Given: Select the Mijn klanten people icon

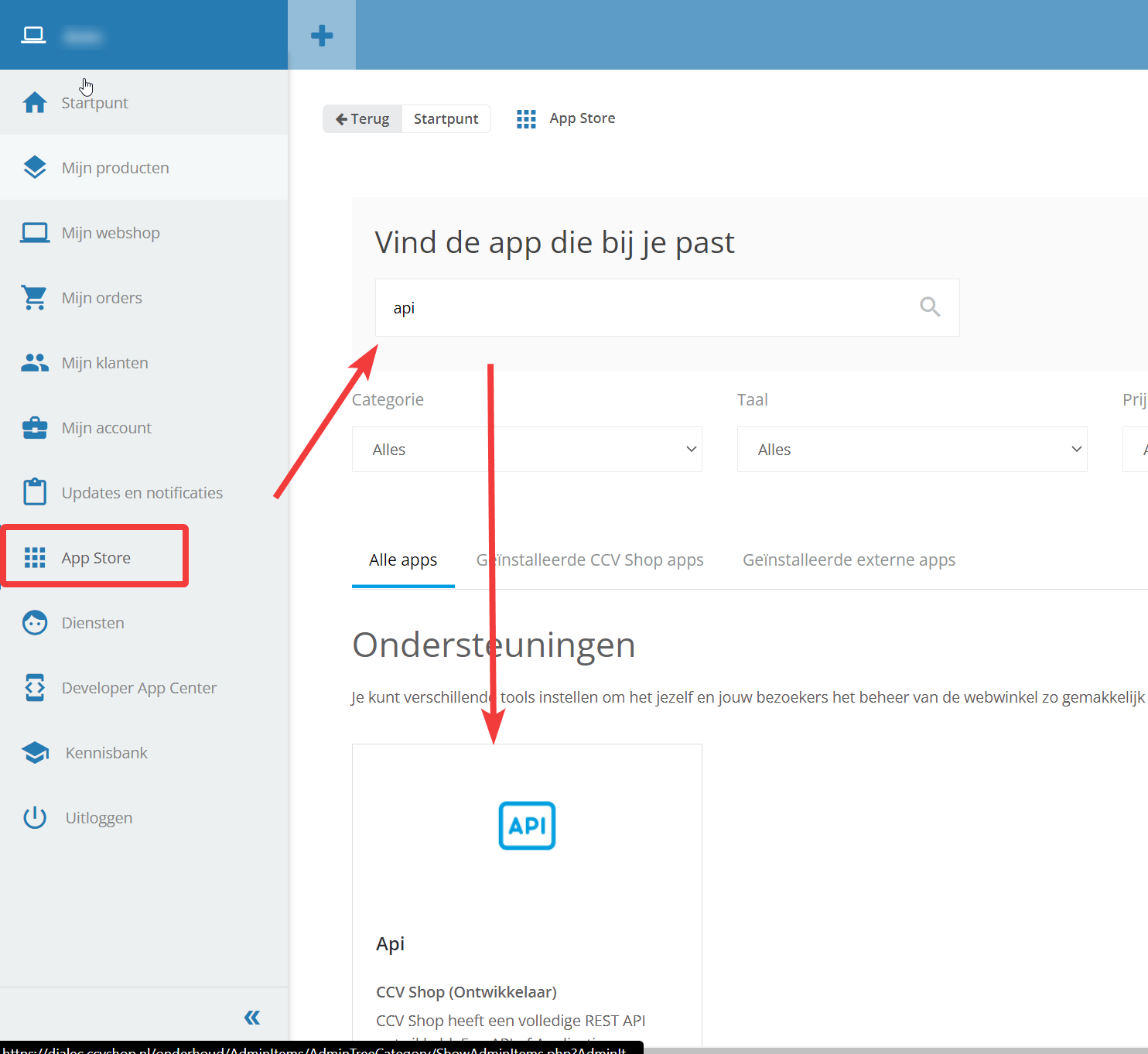Looking at the screenshot, I should click(x=35, y=362).
